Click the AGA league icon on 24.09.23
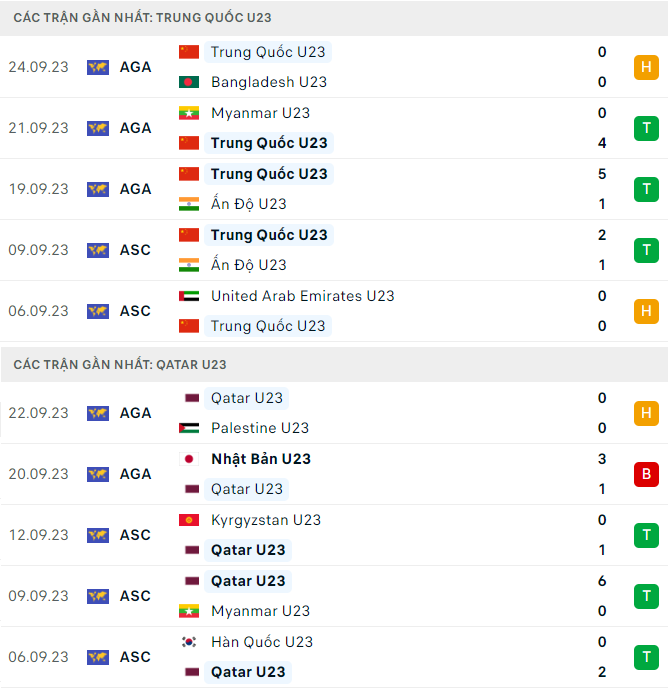Screen dimensions: 671x696 click(x=98, y=67)
